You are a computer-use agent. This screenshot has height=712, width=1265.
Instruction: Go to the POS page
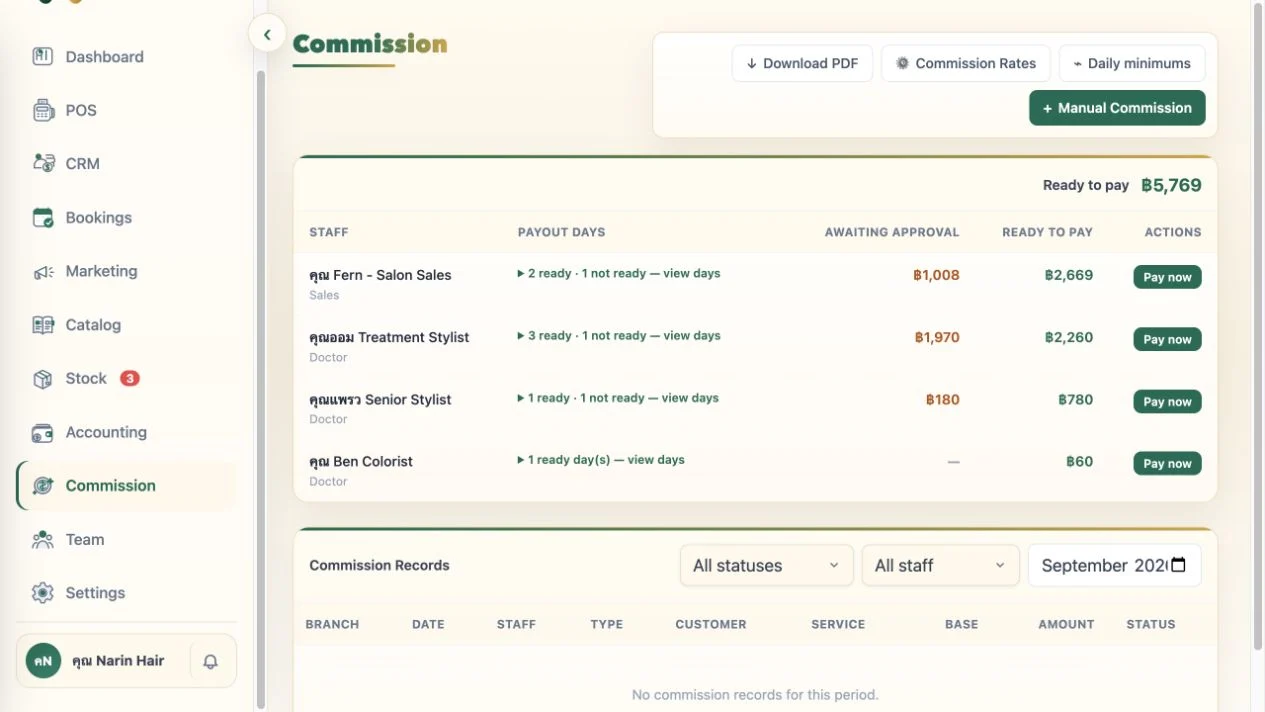click(126, 110)
